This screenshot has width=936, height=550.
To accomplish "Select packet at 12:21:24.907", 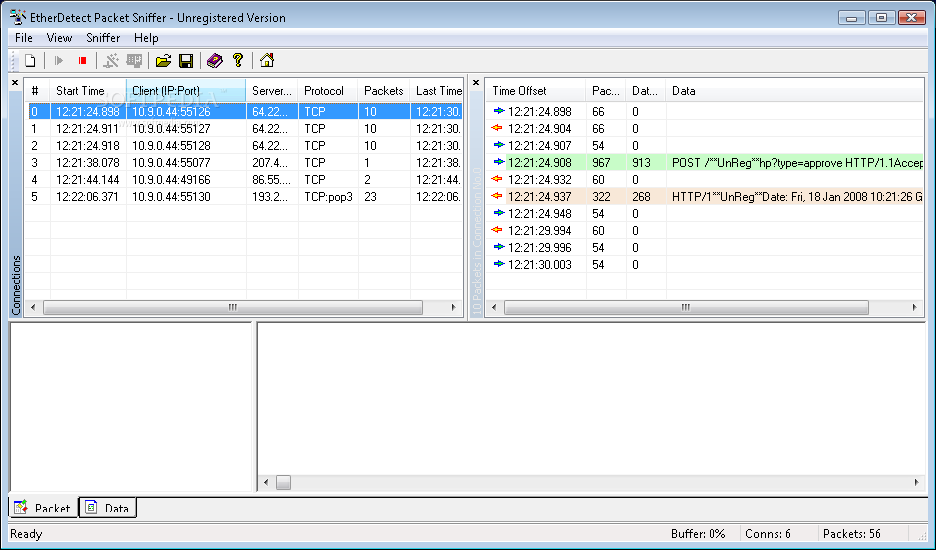I will pyautogui.click(x=705, y=146).
